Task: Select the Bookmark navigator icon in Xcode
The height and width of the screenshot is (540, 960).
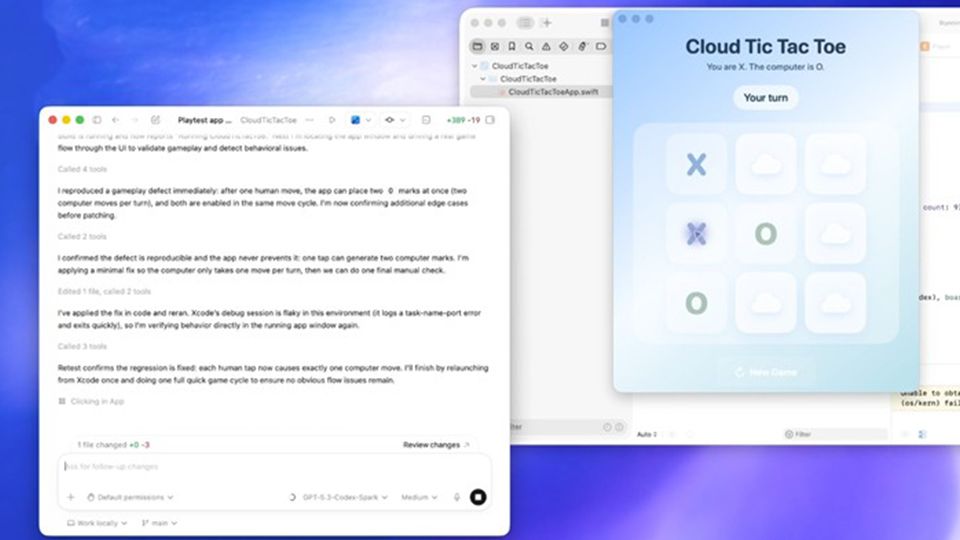Action: [512, 46]
